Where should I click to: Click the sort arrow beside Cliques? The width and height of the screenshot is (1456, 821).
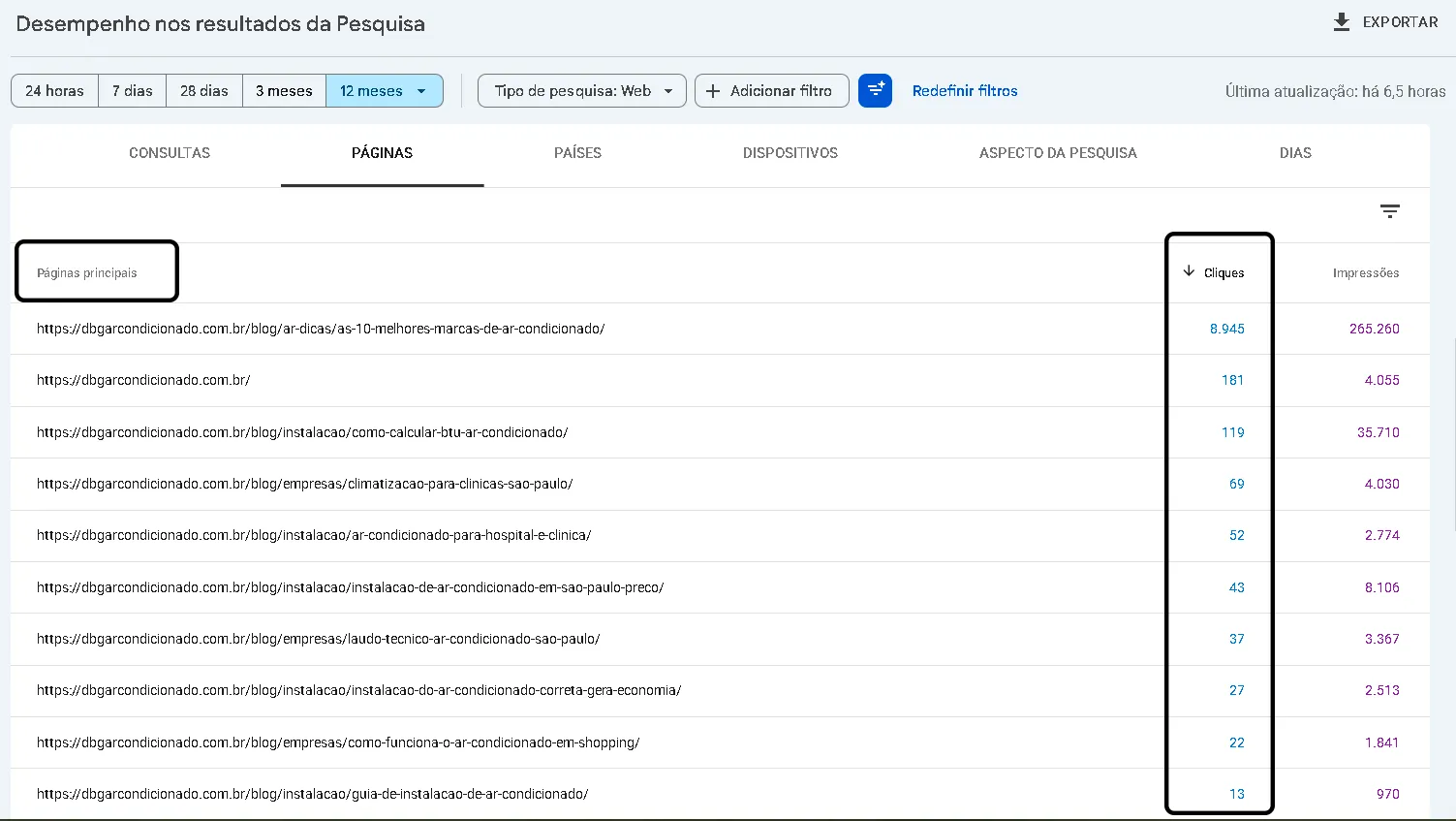click(x=1189, y=271)
